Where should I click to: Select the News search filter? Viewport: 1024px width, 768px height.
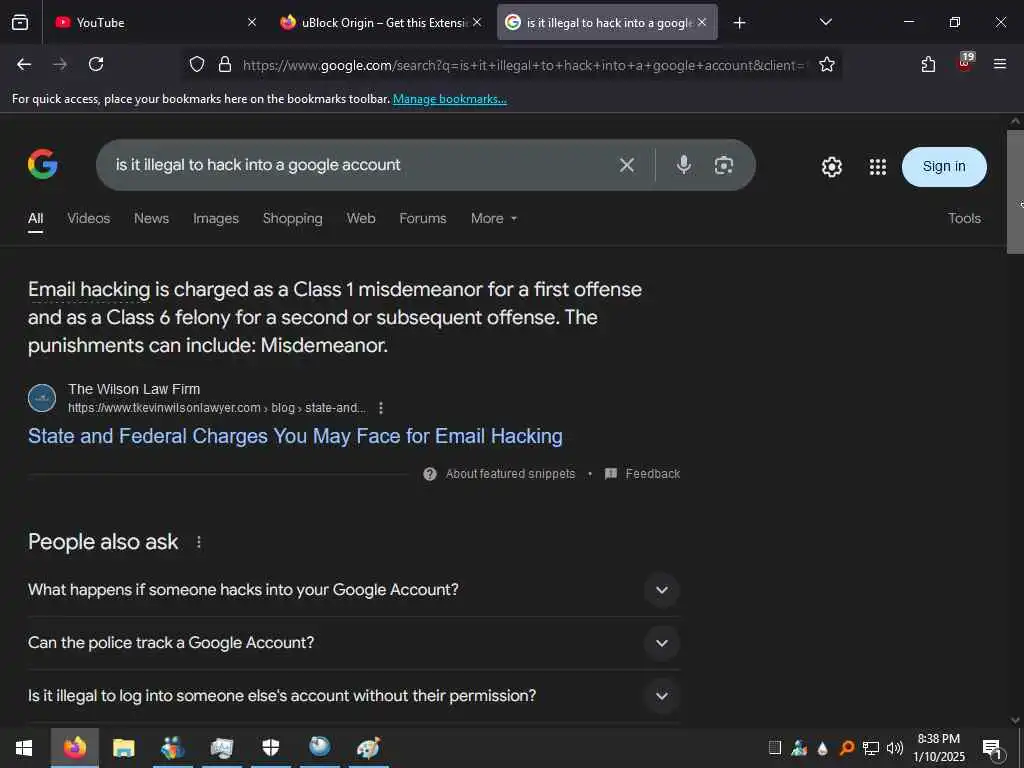pyautogui.click(x=152, y=218)
